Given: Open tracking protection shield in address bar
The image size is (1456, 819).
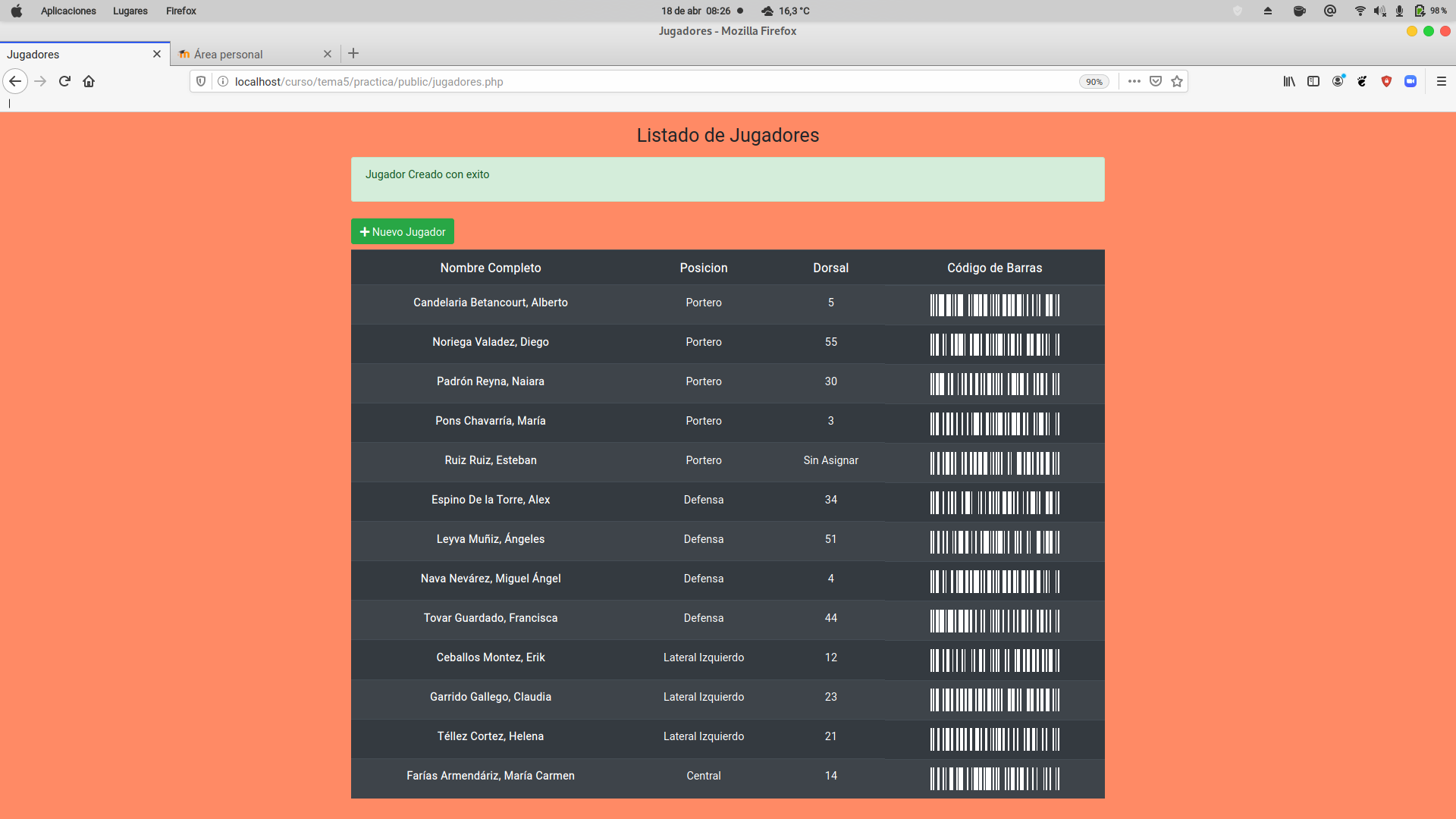Looking at the screenshot, I should tap(201, 81).
